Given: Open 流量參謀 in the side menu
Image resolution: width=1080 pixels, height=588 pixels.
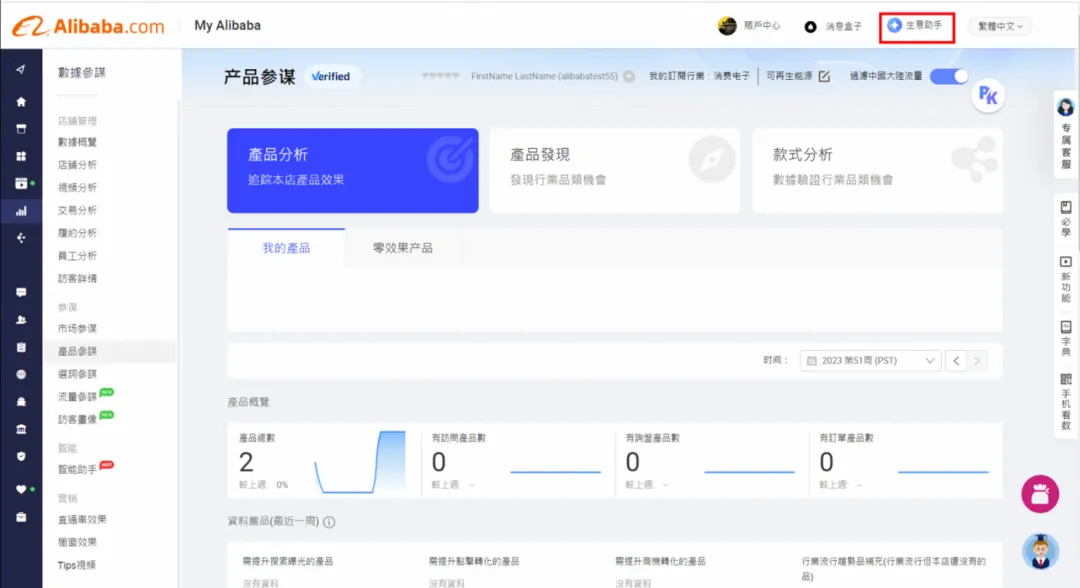Looking at the screenshot, I should pyautogui.click(x=77, y=397).
